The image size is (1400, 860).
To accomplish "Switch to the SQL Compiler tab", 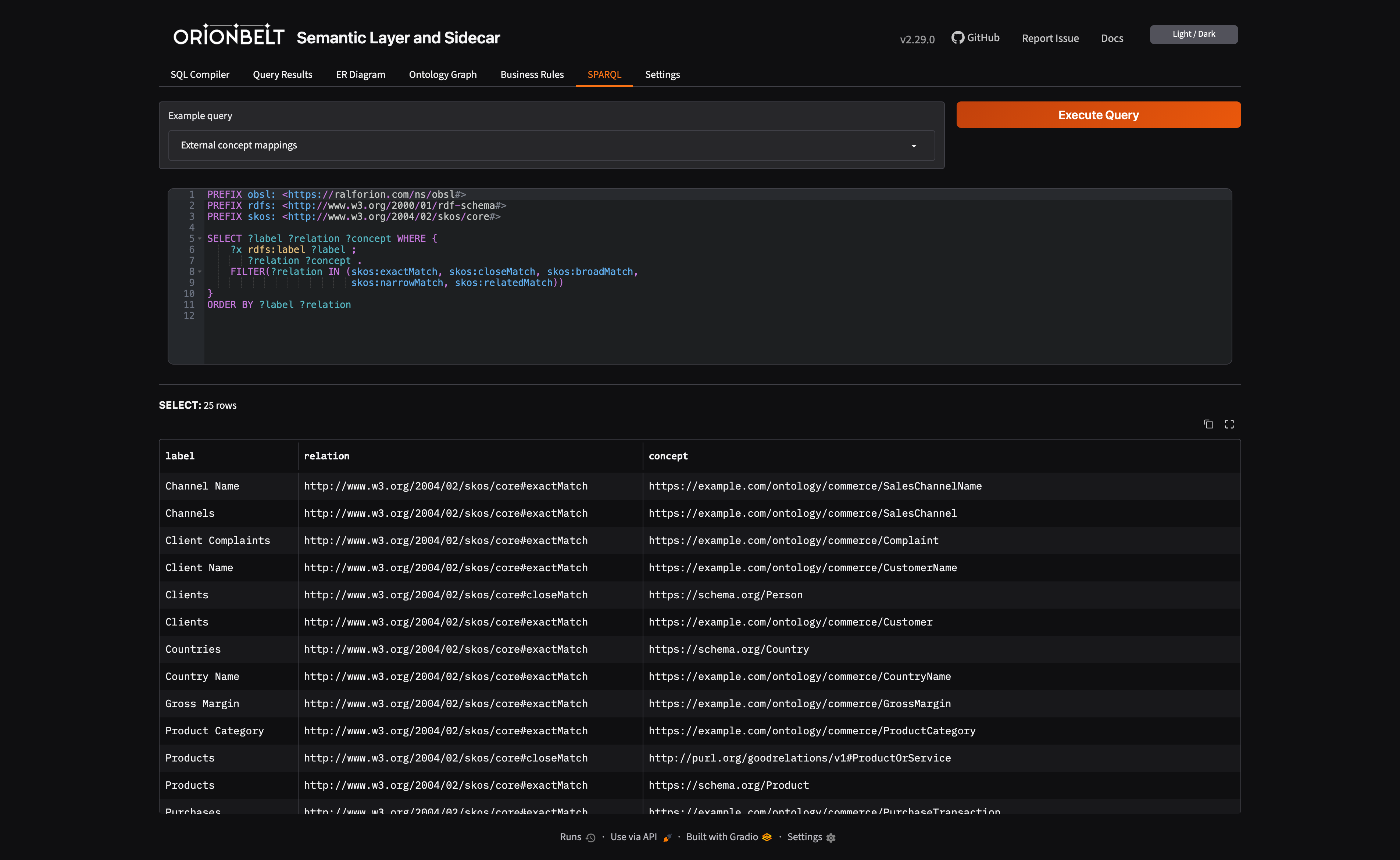I will click(x=200, y=75).
